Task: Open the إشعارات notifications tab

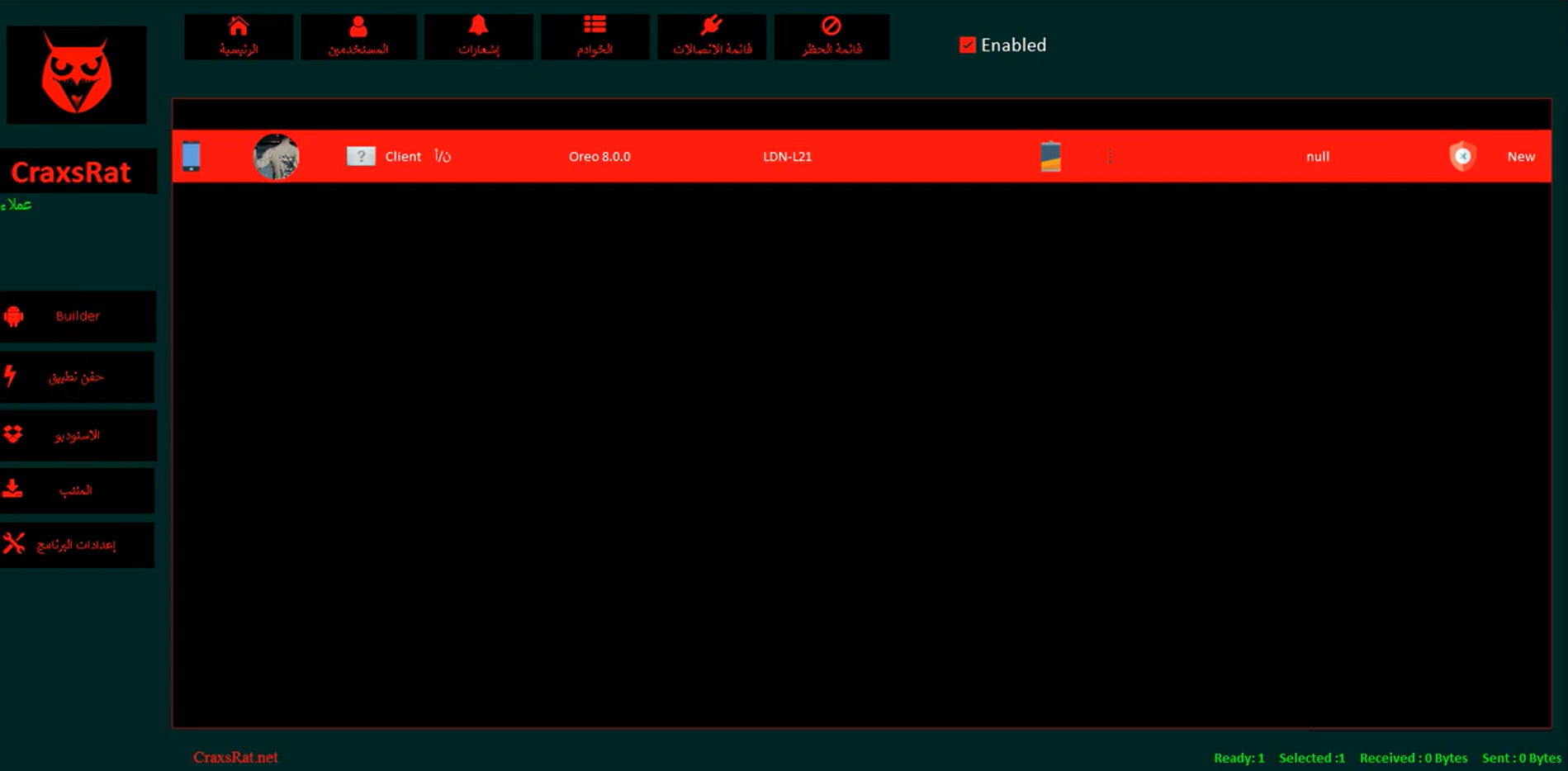Action: [479, 37]
